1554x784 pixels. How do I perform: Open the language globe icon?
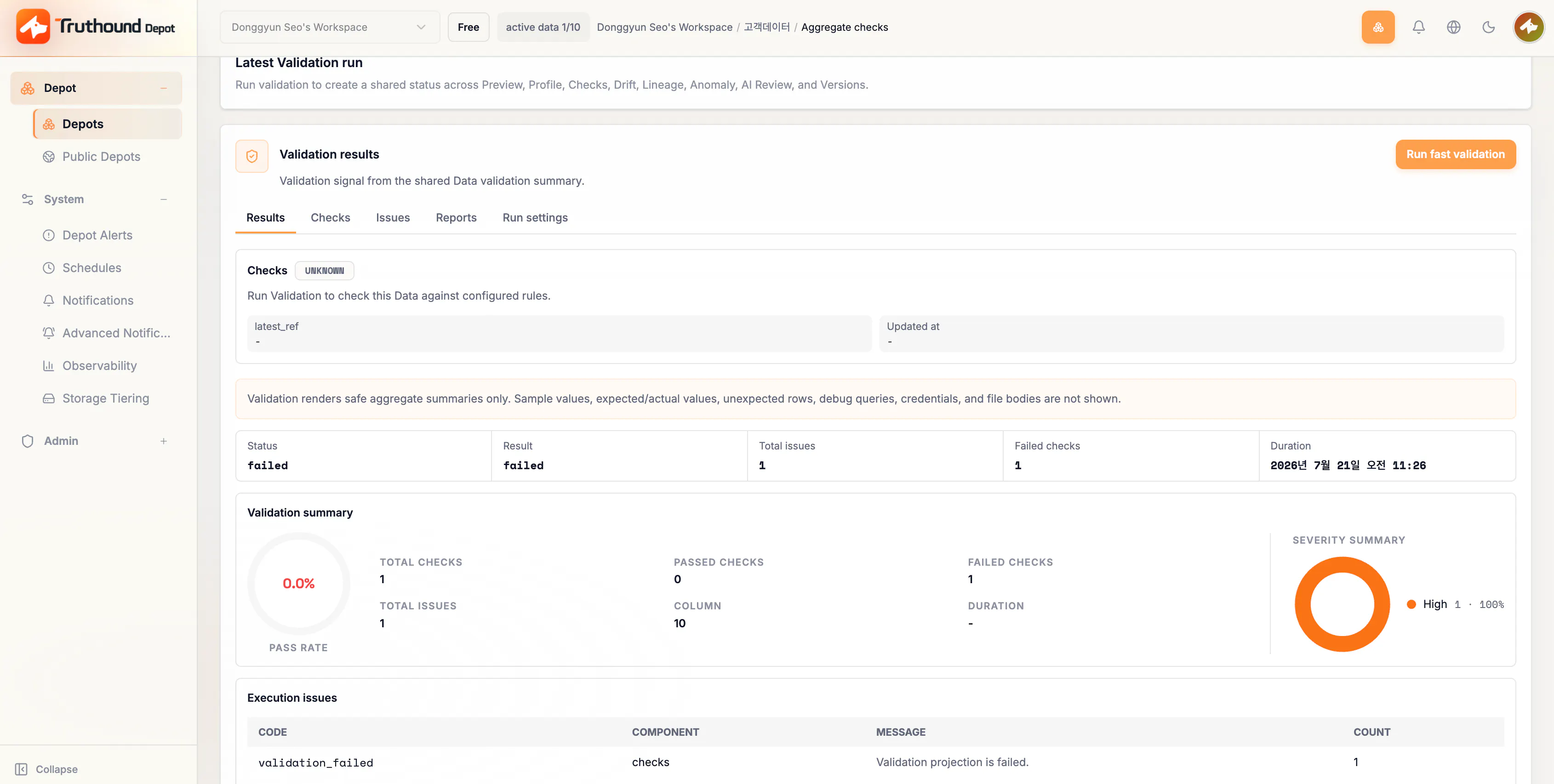[x=1453, y=27]
